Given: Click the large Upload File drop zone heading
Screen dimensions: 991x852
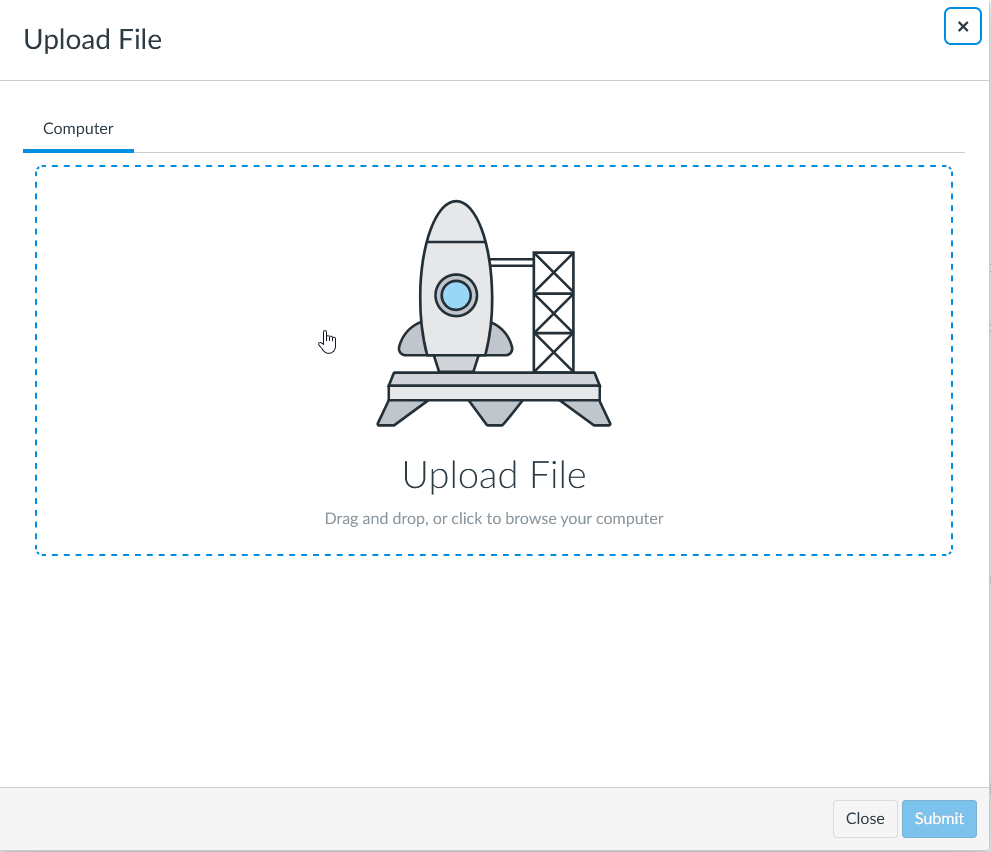Looking at the screenshot, I should pos(494,475).
